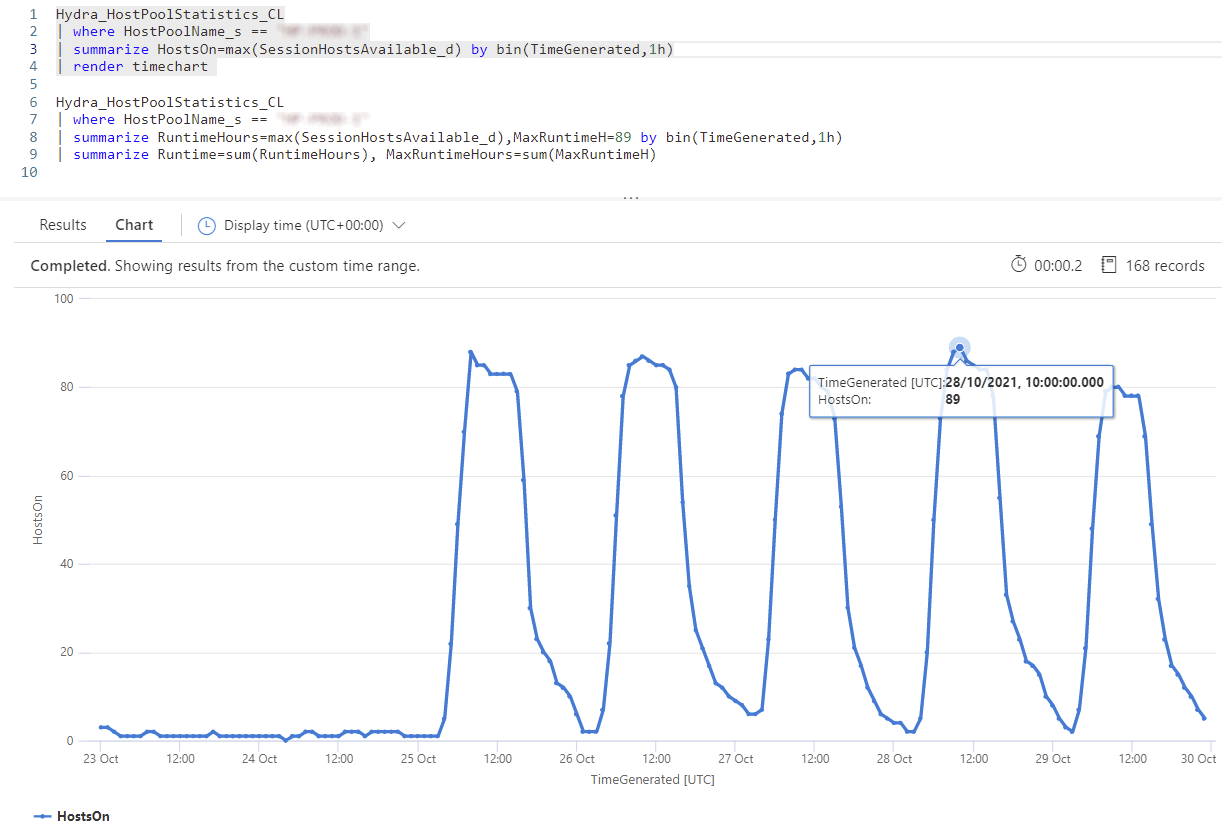Screen dimensions: 1222x831
Task: Expand the Display time chevron arrow
Action: point(399,226)
